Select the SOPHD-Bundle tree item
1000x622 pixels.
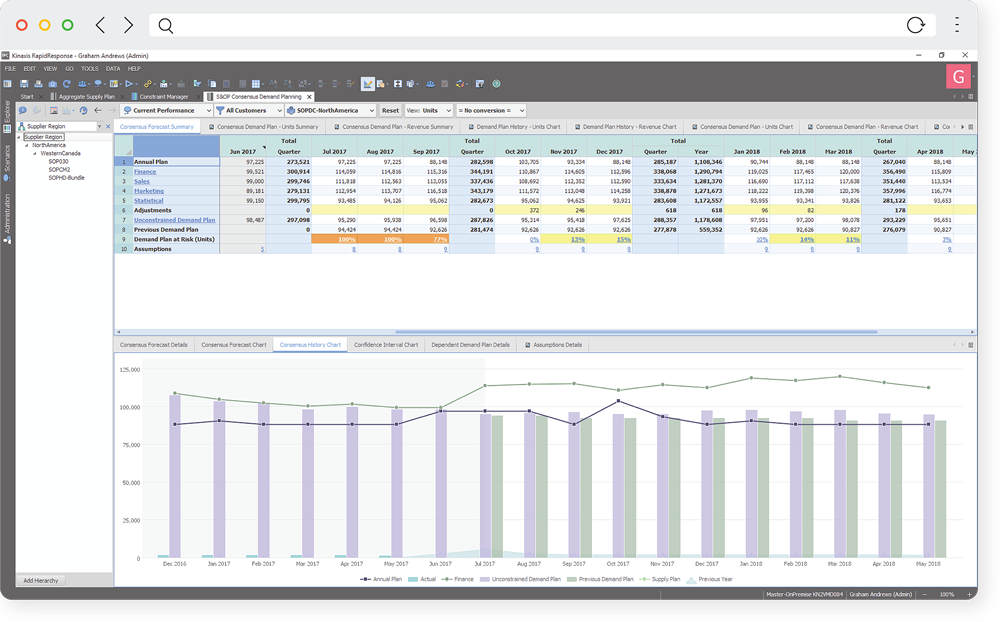(x=66, y=178)
